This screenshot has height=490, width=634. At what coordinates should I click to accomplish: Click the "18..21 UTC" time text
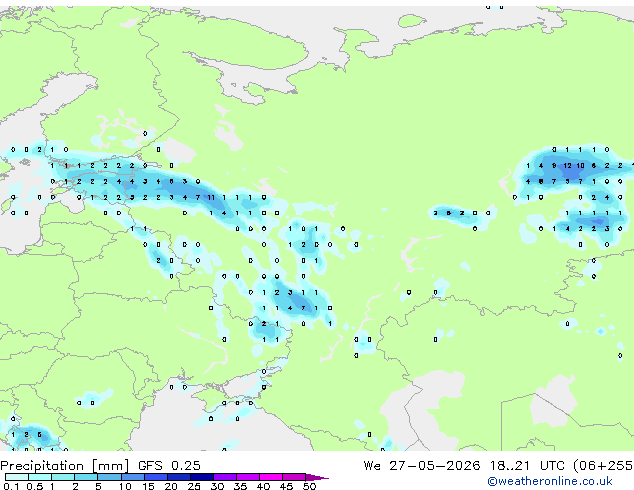[x=526, y=466]
